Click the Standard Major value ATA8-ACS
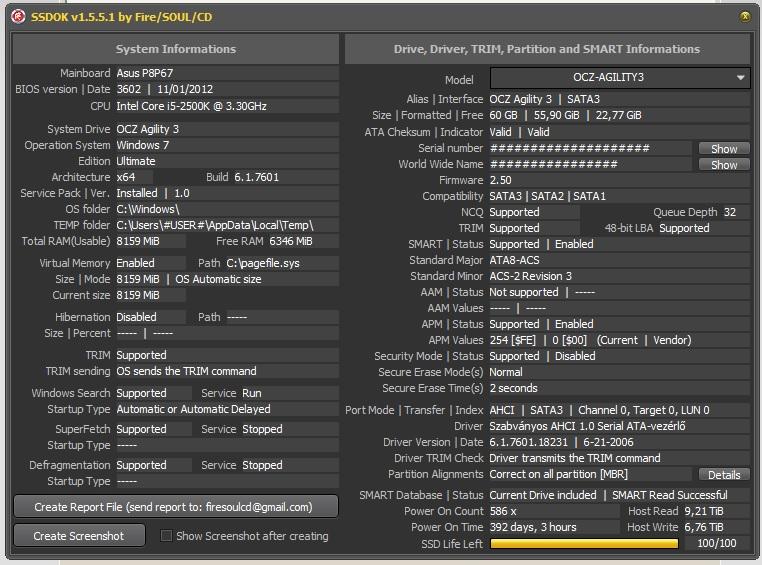This screenshot has height=565, width=762. click(515, 260)
